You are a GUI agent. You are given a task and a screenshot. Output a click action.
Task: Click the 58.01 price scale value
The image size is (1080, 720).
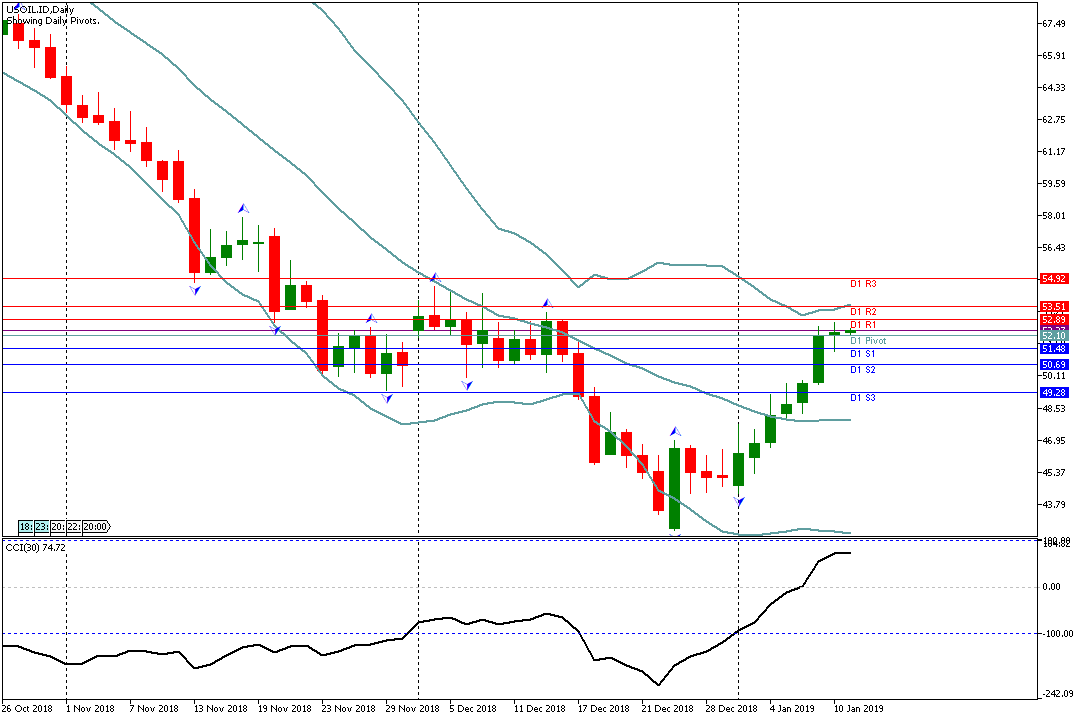pyautogui.click(x=1054, y=216)
